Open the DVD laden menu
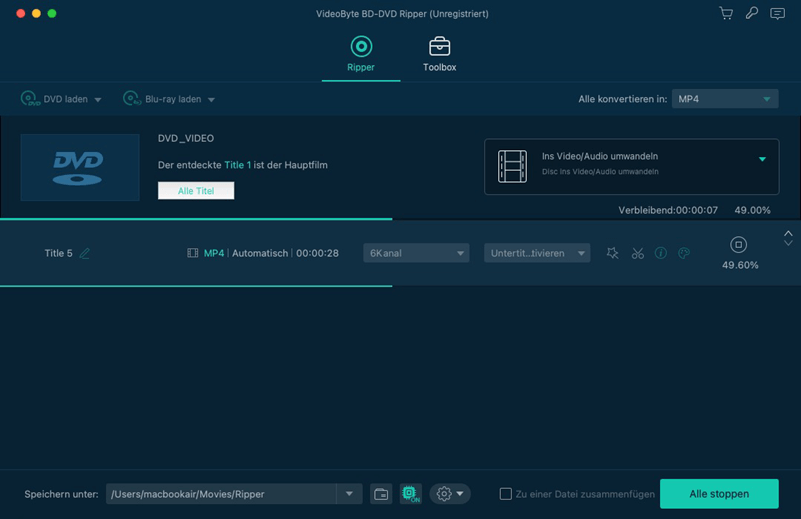The image size is (801, 519). click(x=61, y=99)
